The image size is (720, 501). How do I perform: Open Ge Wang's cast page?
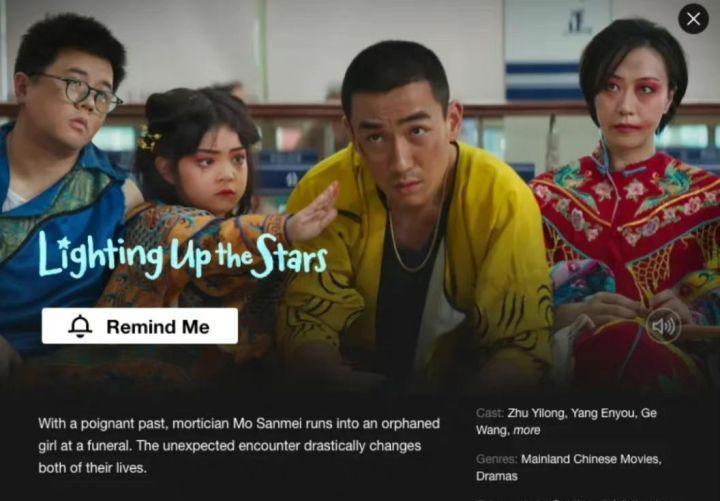[566, 422]
